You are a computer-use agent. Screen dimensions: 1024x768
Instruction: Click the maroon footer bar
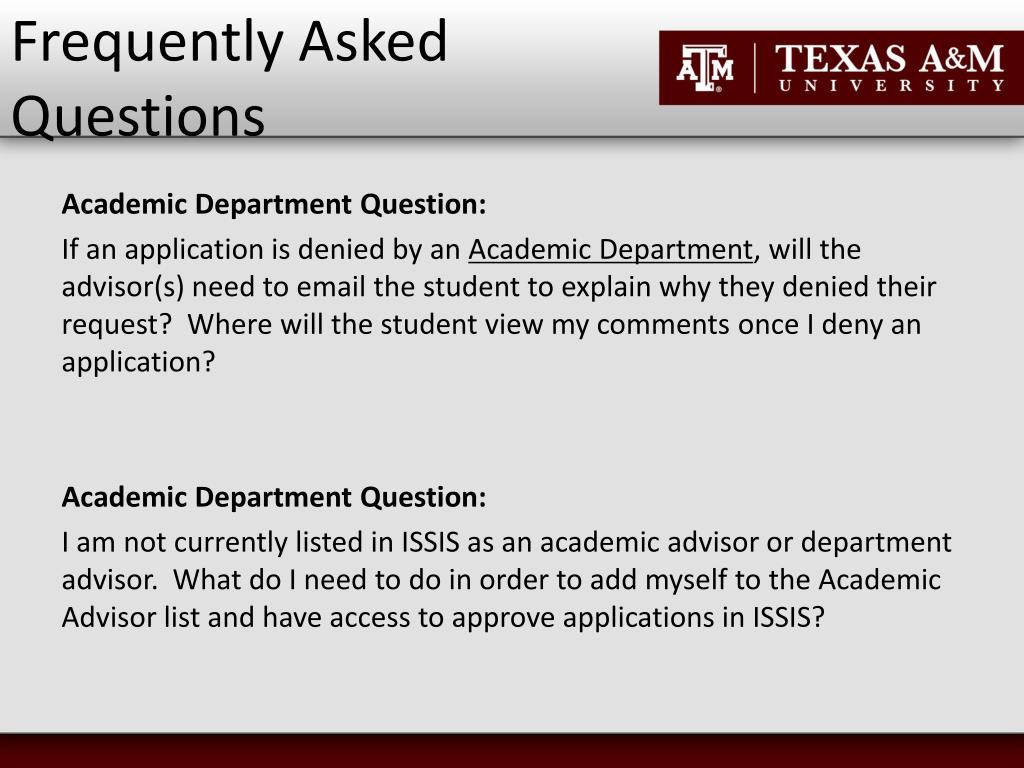pos(512,751)
